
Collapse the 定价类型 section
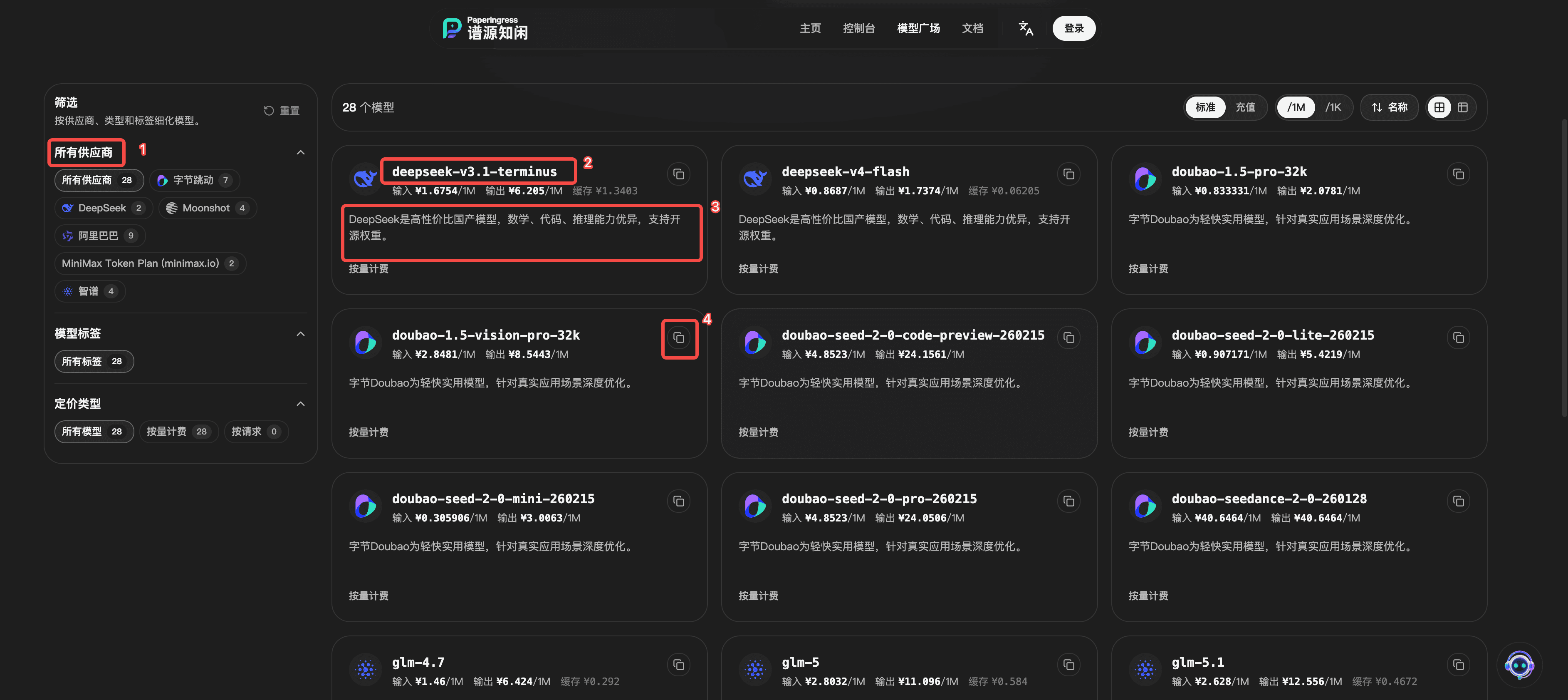pyautogui.click(x=300, y=404)
